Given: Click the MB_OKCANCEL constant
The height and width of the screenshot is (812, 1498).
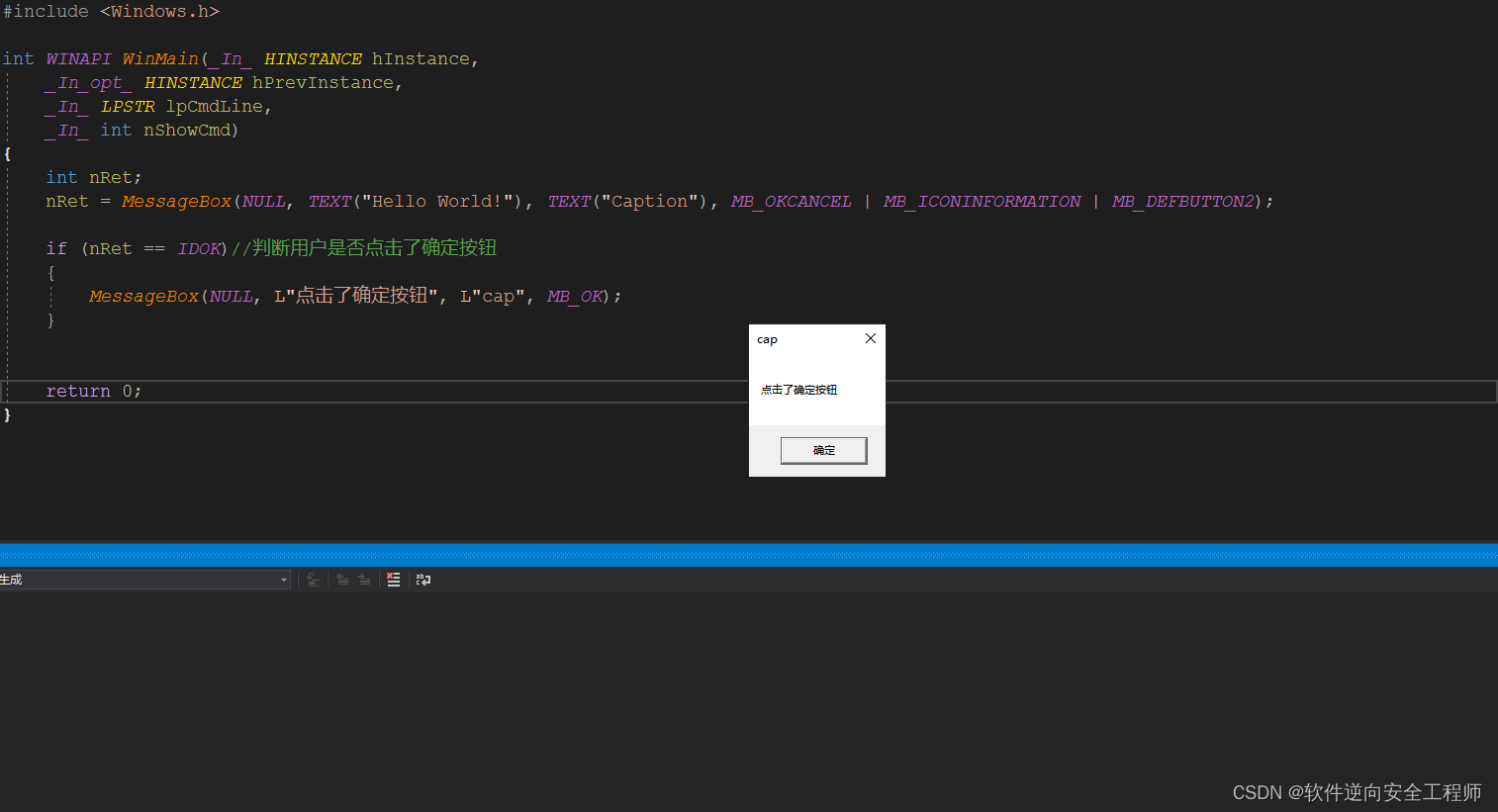Looking at the screenshot, I should (791, 201).
